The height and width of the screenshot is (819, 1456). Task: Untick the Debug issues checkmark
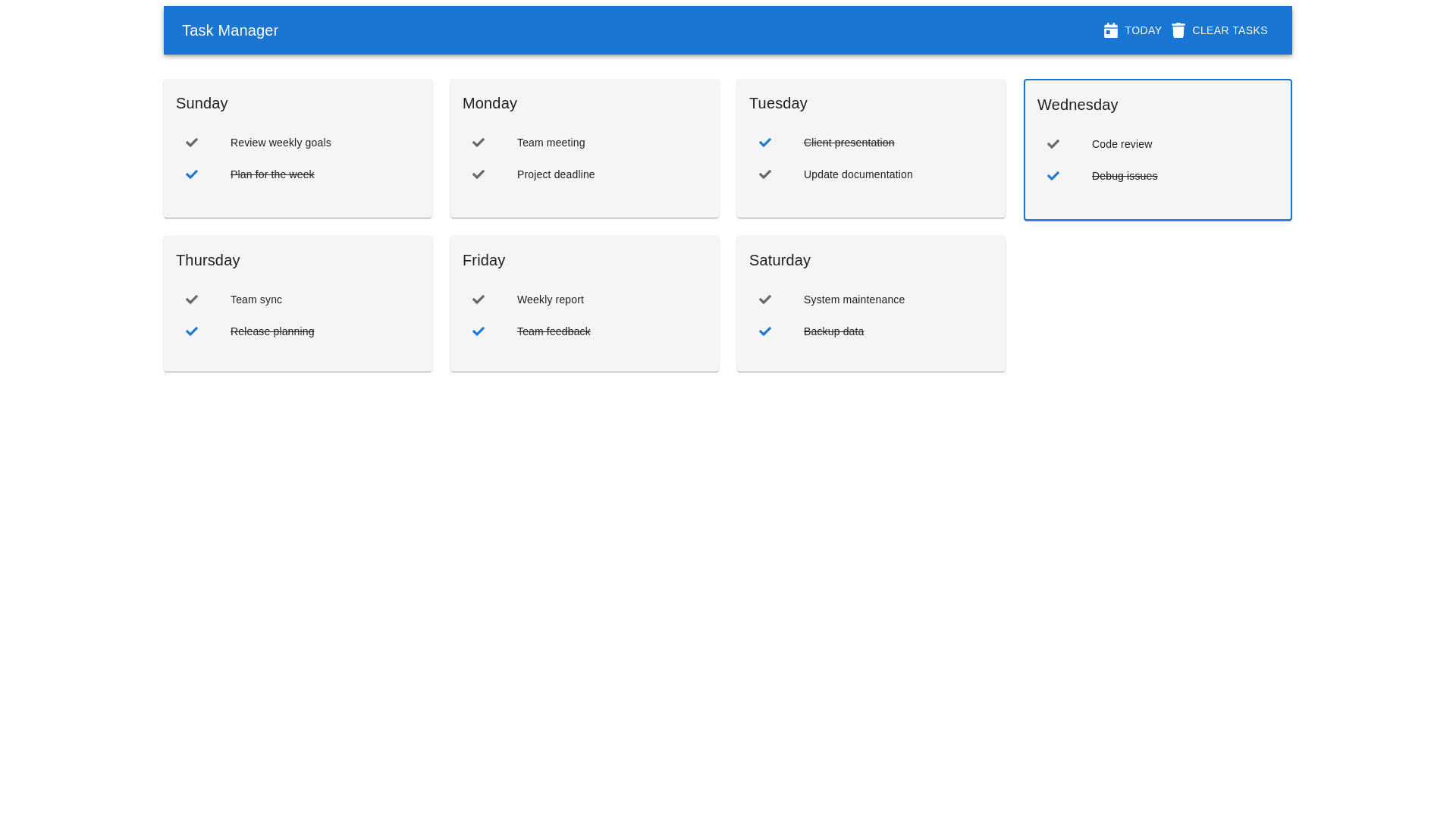pyautogui.click(x=1053, y=176)
